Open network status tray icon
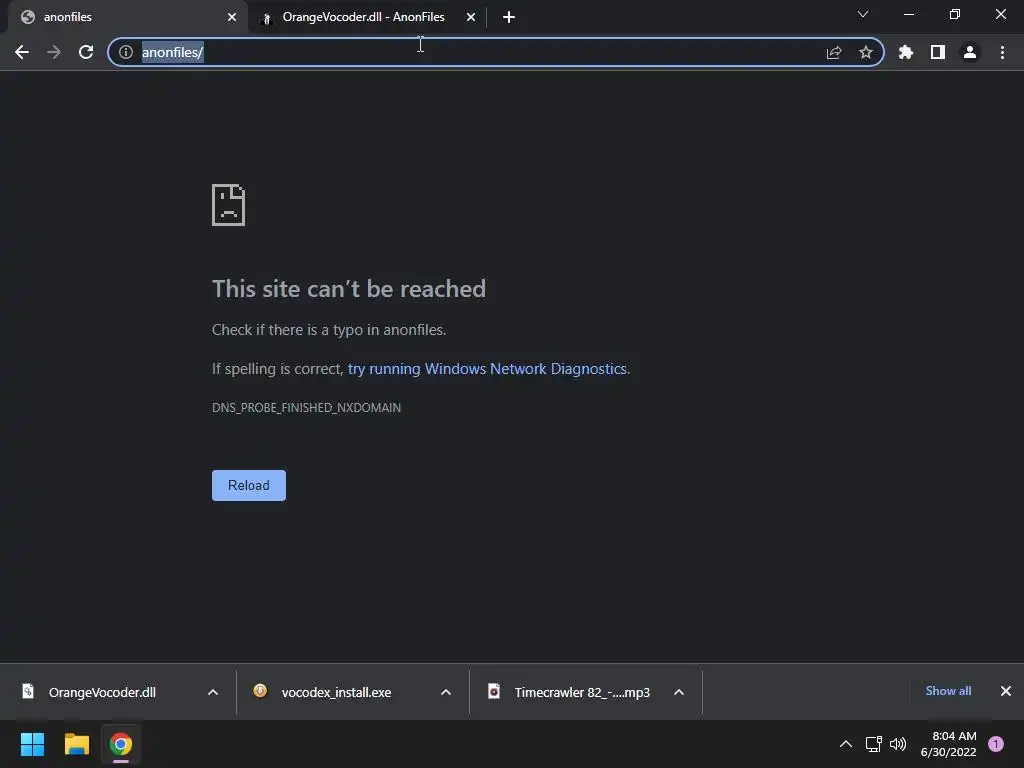 [x=874, y=744]
